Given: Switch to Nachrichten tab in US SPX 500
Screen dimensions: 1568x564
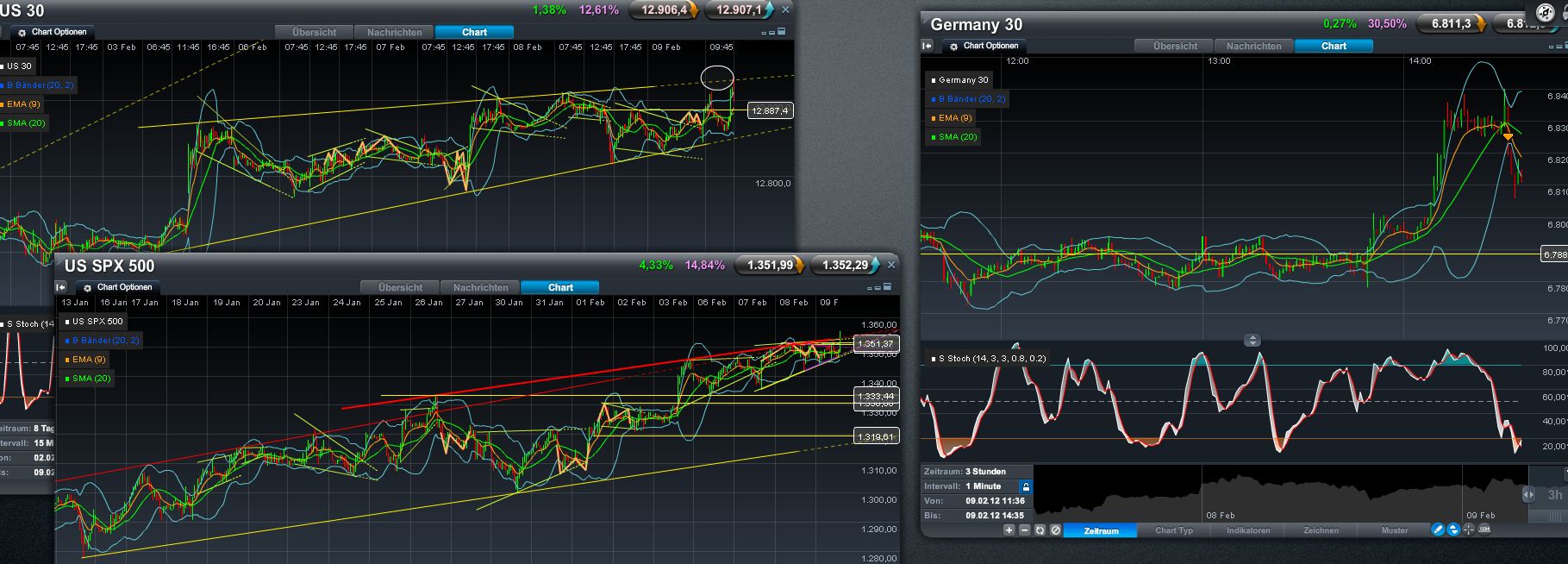Looking at the screenshot, I should click(x=481, y=287).
